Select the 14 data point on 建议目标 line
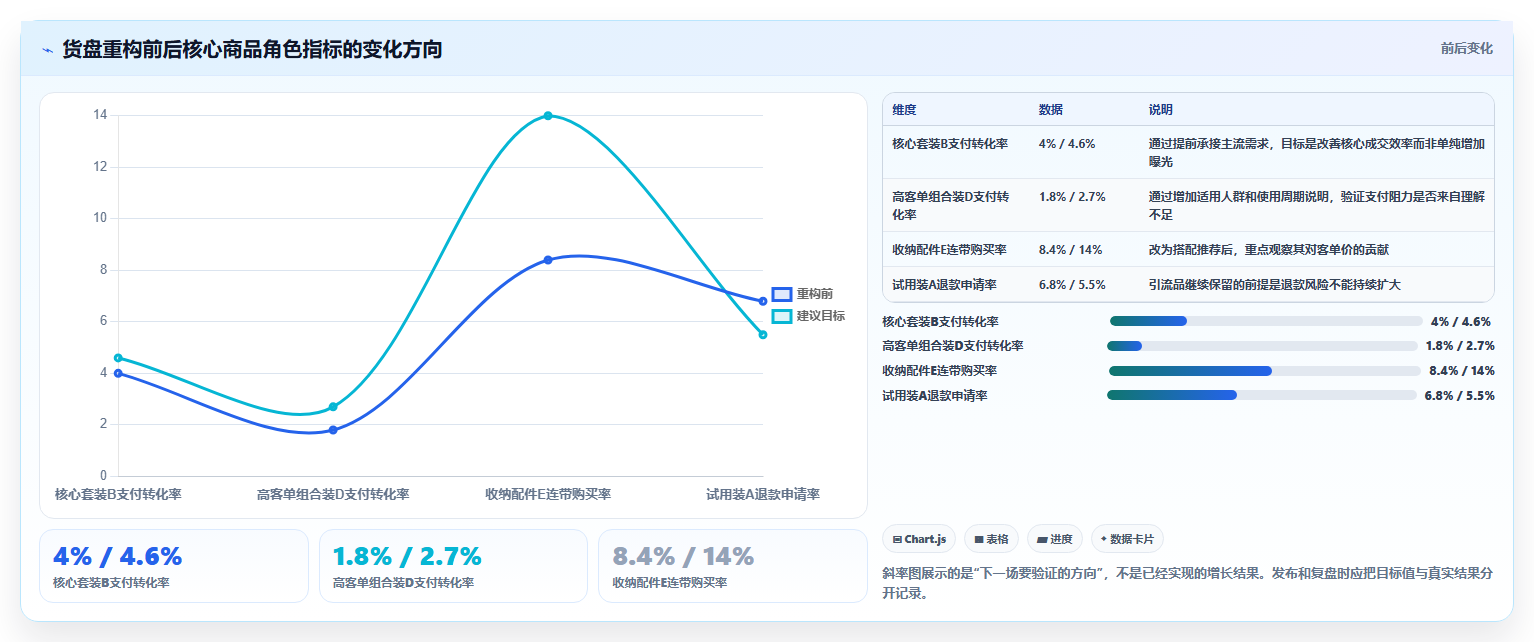 point(548,116)
